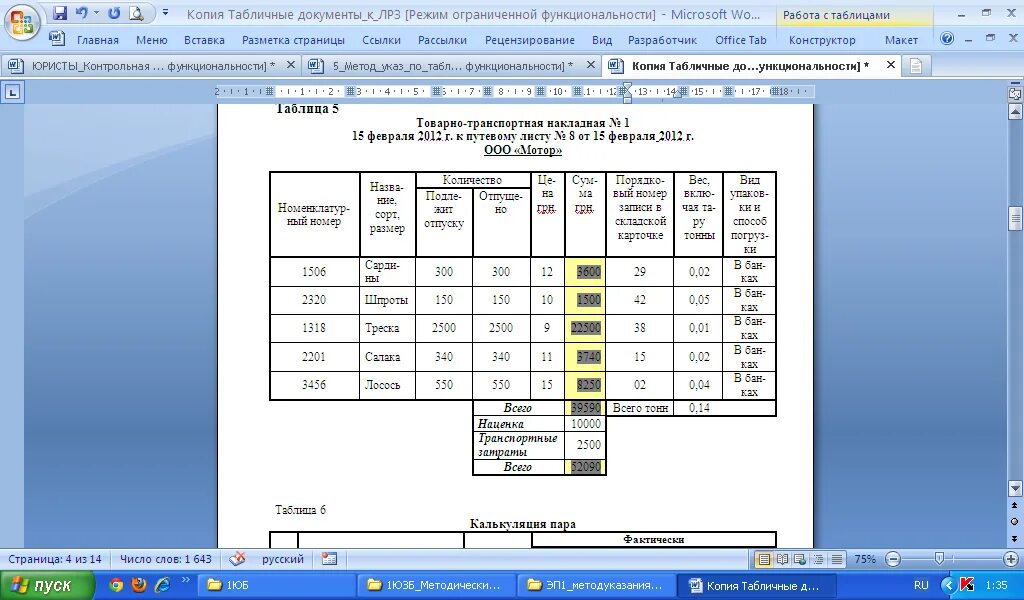Viewport: 1024px width, 600px height.
Task: Open word count Число слов: 1 643
Action: coord(166,560)
